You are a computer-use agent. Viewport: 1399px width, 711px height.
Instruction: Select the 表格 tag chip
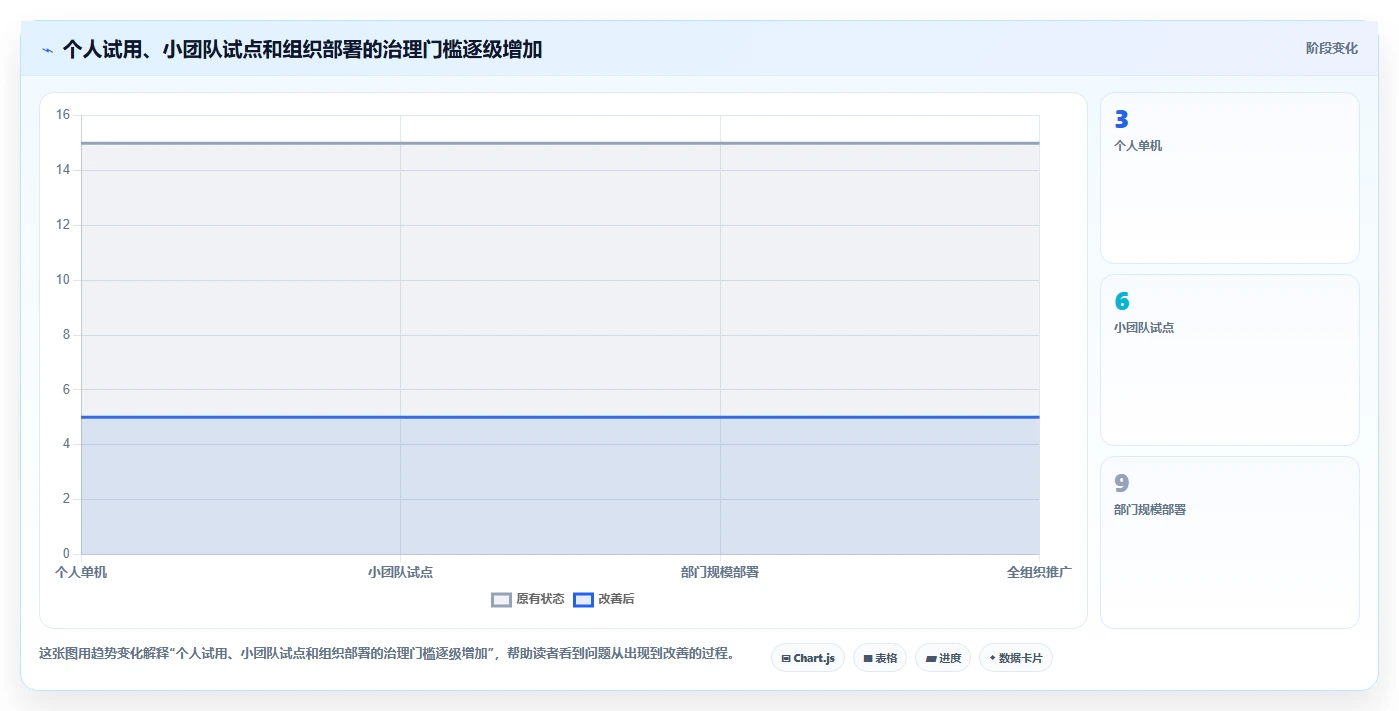pyautogui.click(x=880, y=658)
